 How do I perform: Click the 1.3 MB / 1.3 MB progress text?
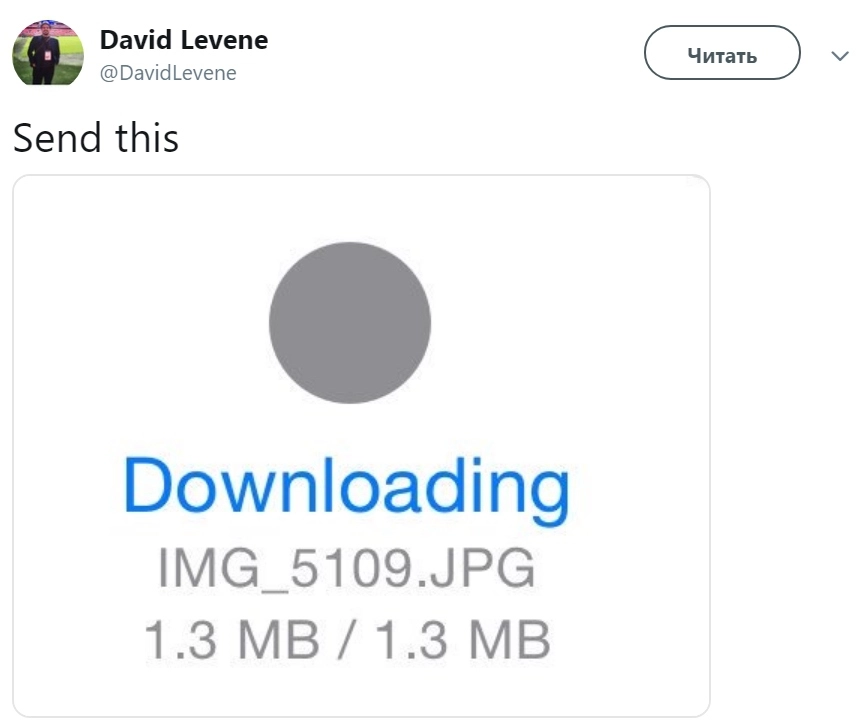coord(347,640)
